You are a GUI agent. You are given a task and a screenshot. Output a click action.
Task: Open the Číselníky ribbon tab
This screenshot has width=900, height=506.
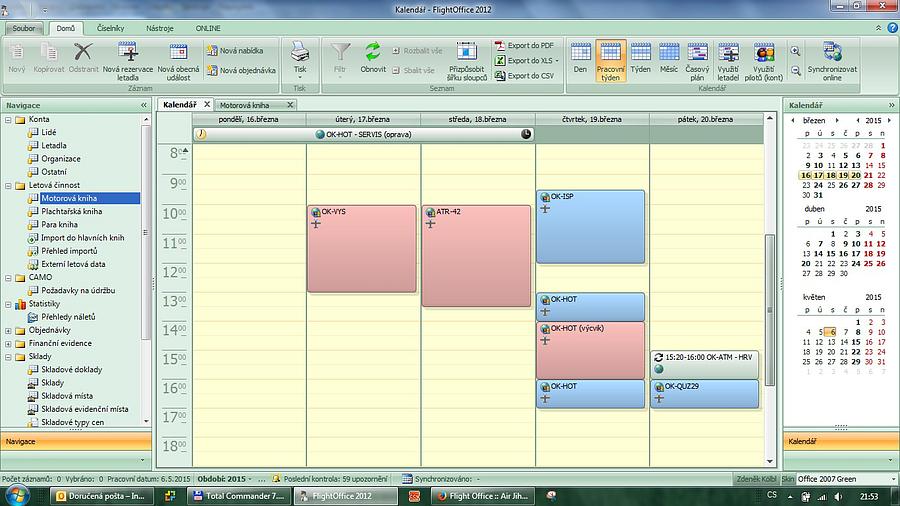click(112, 29)
